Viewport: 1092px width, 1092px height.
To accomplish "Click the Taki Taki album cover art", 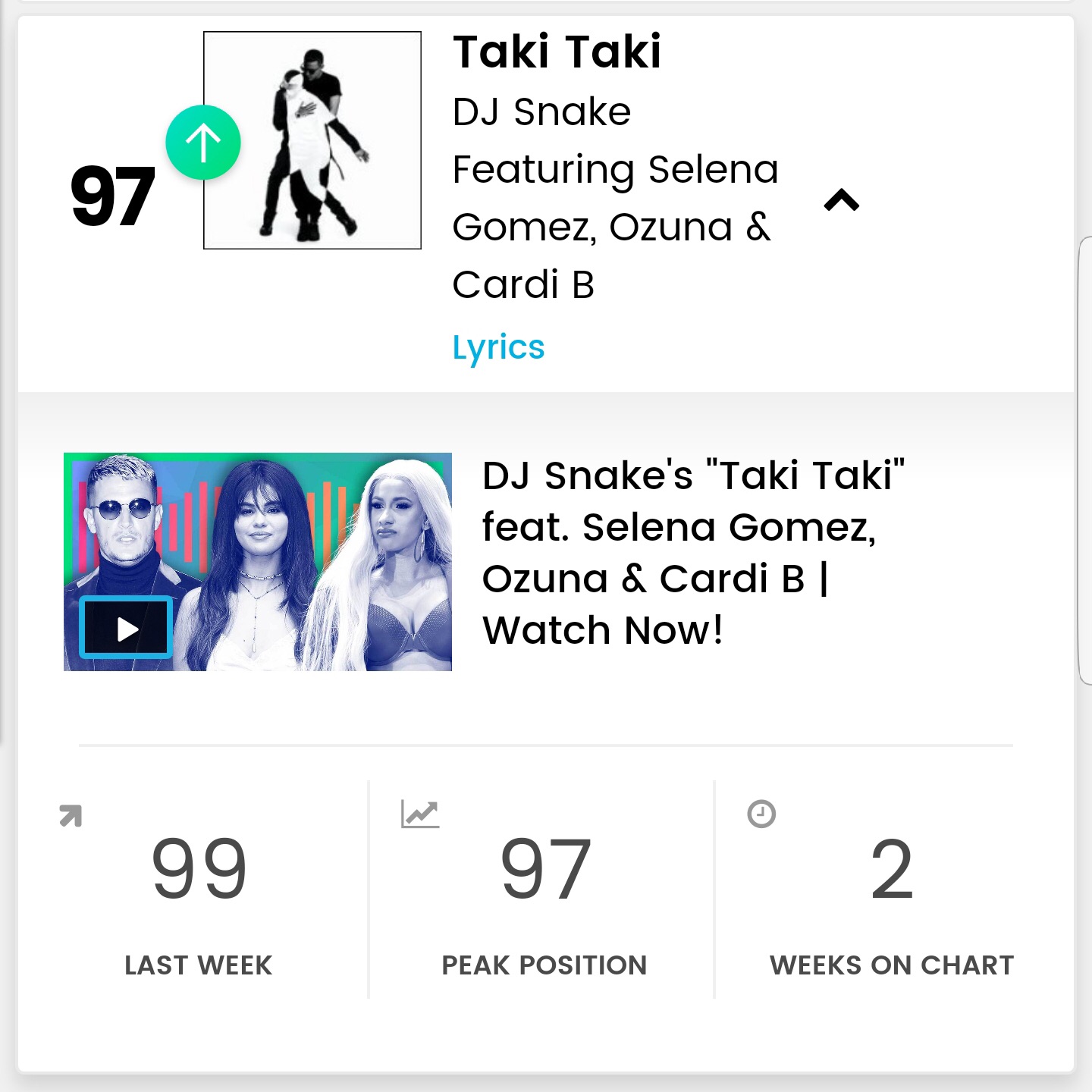I will pos(312,140).
